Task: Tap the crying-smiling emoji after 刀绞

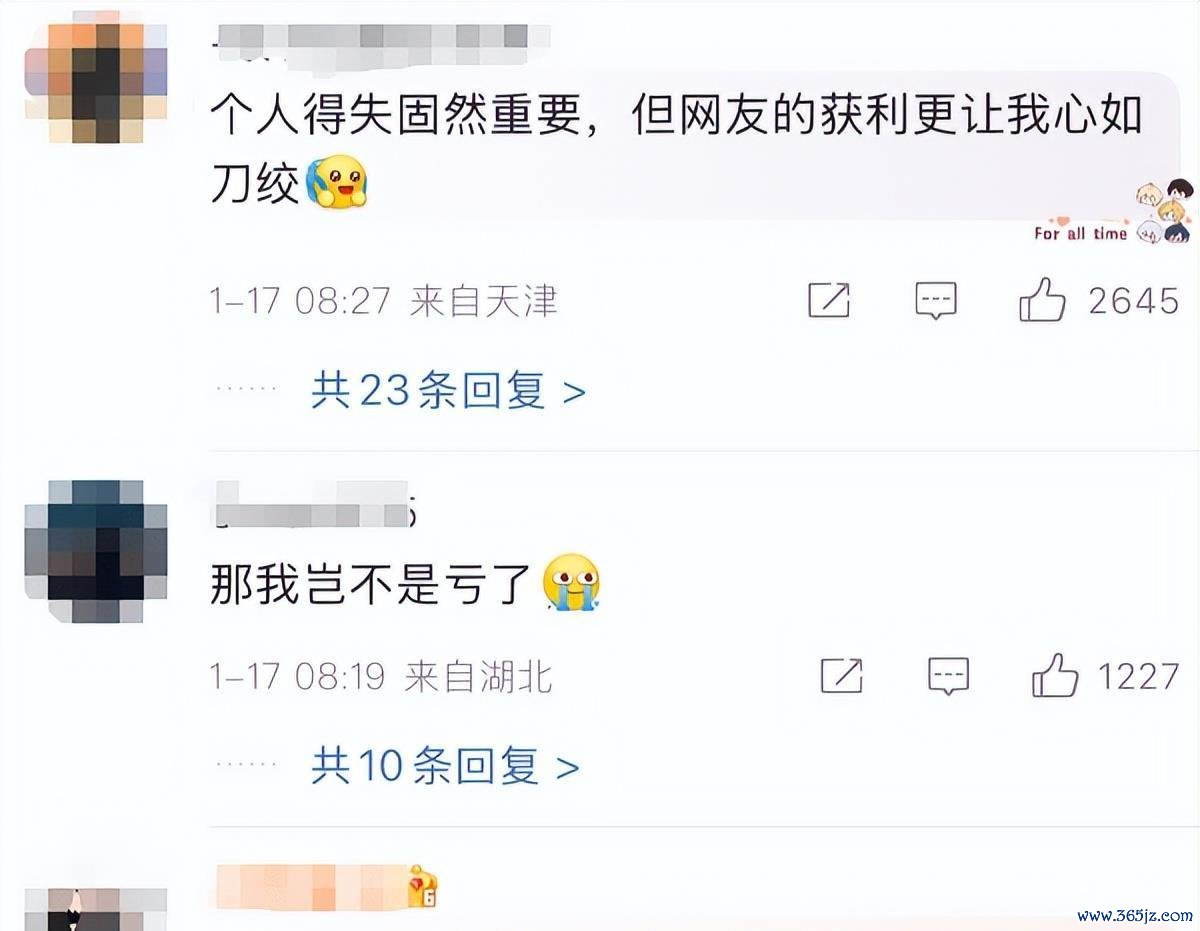Action: (x=337, y=181)
